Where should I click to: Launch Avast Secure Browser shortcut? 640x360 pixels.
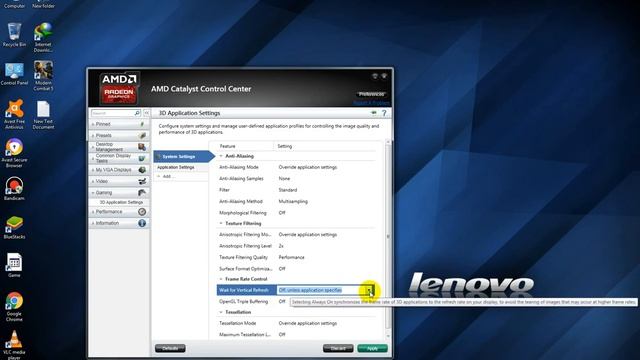[x=14, y=153]
